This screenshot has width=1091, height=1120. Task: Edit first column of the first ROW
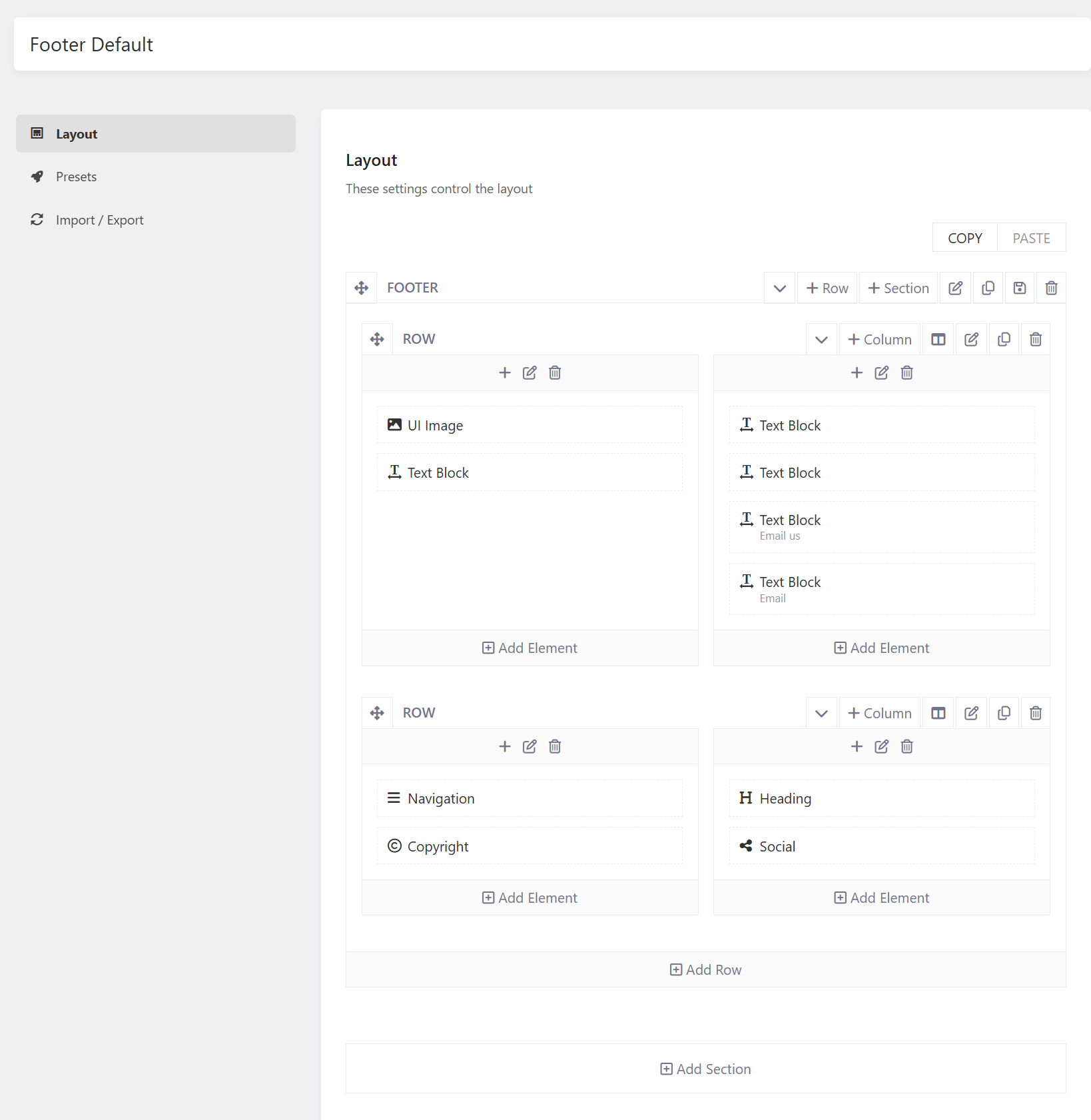point(530,372)
